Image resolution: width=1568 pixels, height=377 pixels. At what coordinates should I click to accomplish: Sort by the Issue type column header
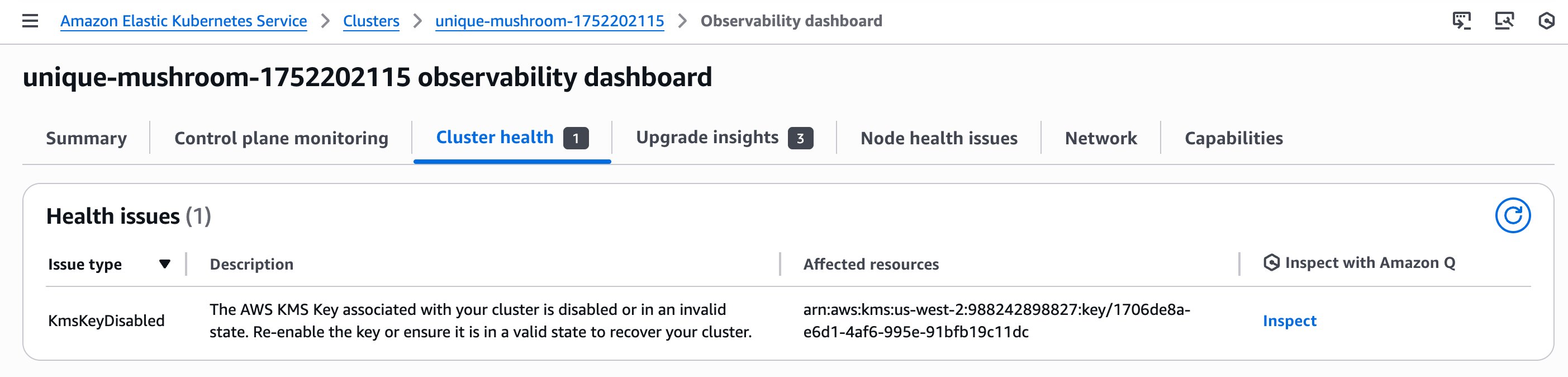[85, 263]
